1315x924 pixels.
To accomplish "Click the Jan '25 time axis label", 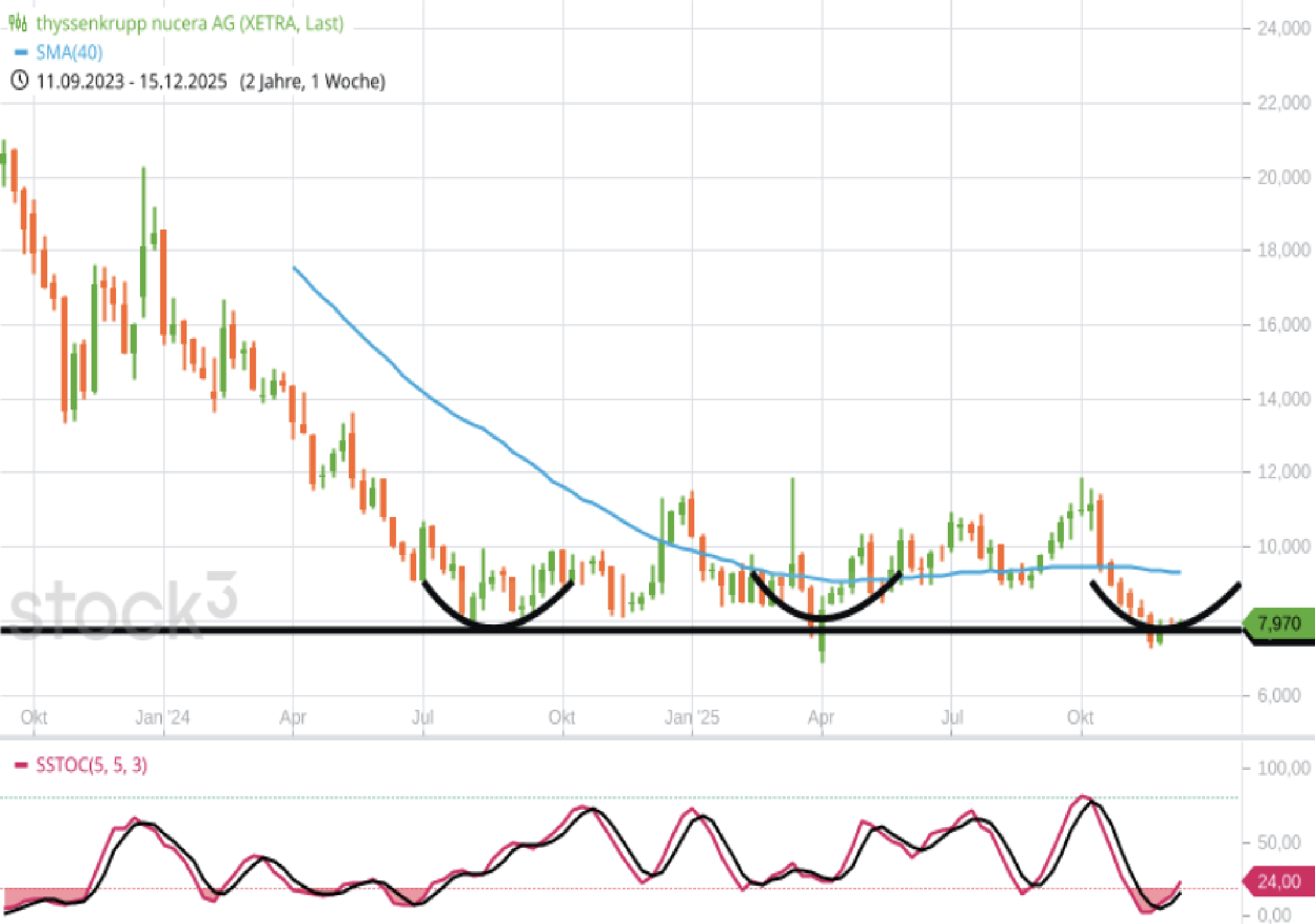I will pyautogui.click(x=692, y=717).
